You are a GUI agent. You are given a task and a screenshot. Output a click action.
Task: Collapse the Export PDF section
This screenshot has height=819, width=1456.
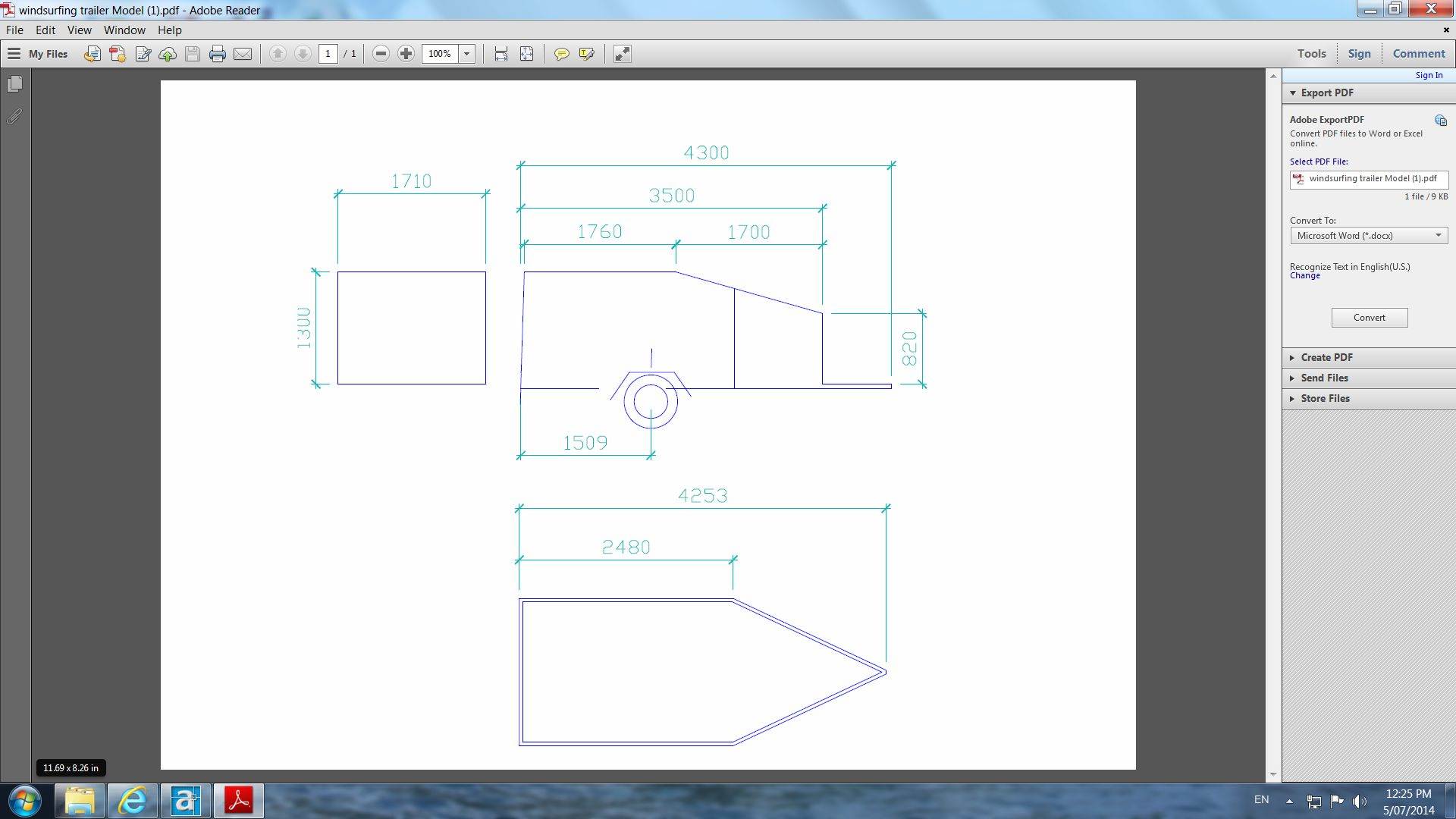pyautogui.click(x=1326, y=93)
